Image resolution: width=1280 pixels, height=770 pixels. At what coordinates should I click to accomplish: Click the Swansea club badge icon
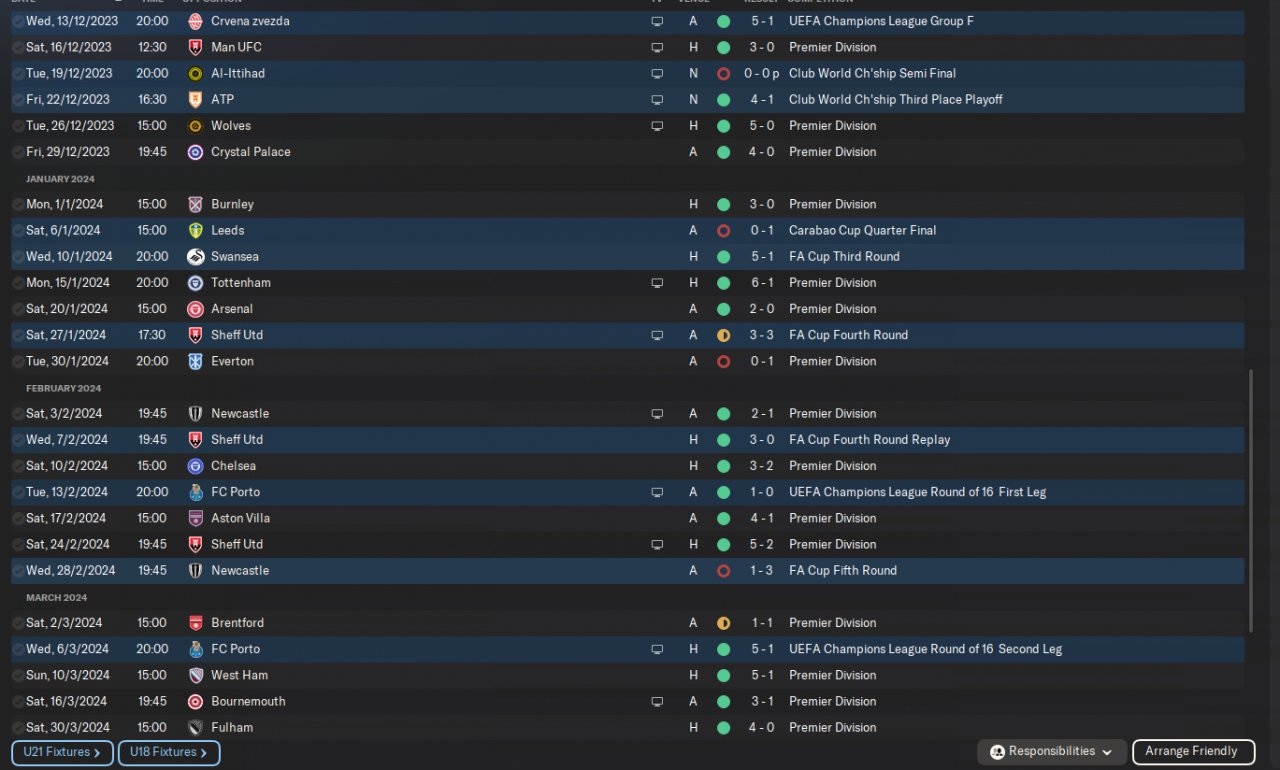point(195,257)
